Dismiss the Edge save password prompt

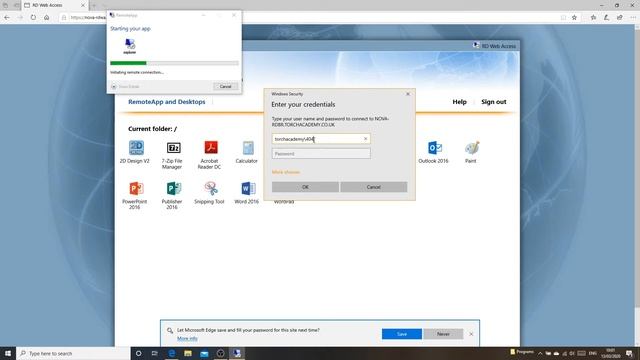pyautogui.click(x=471, y=334)
